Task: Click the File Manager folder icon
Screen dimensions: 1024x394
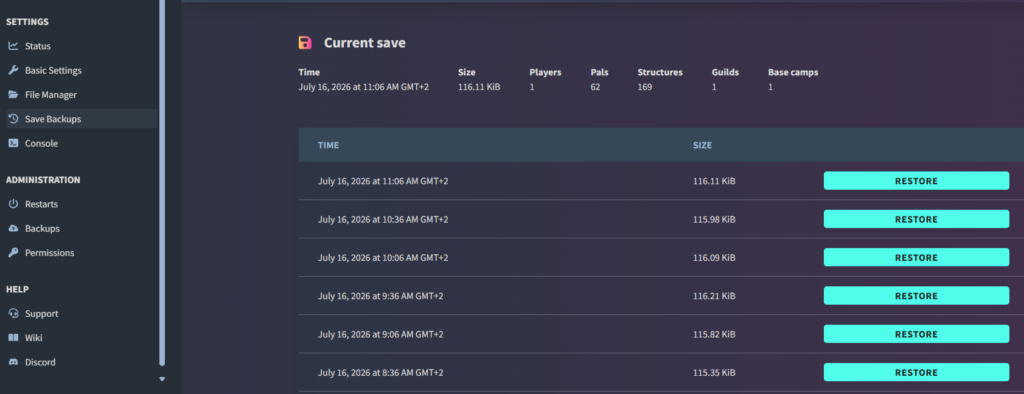Action: point(13,95)
